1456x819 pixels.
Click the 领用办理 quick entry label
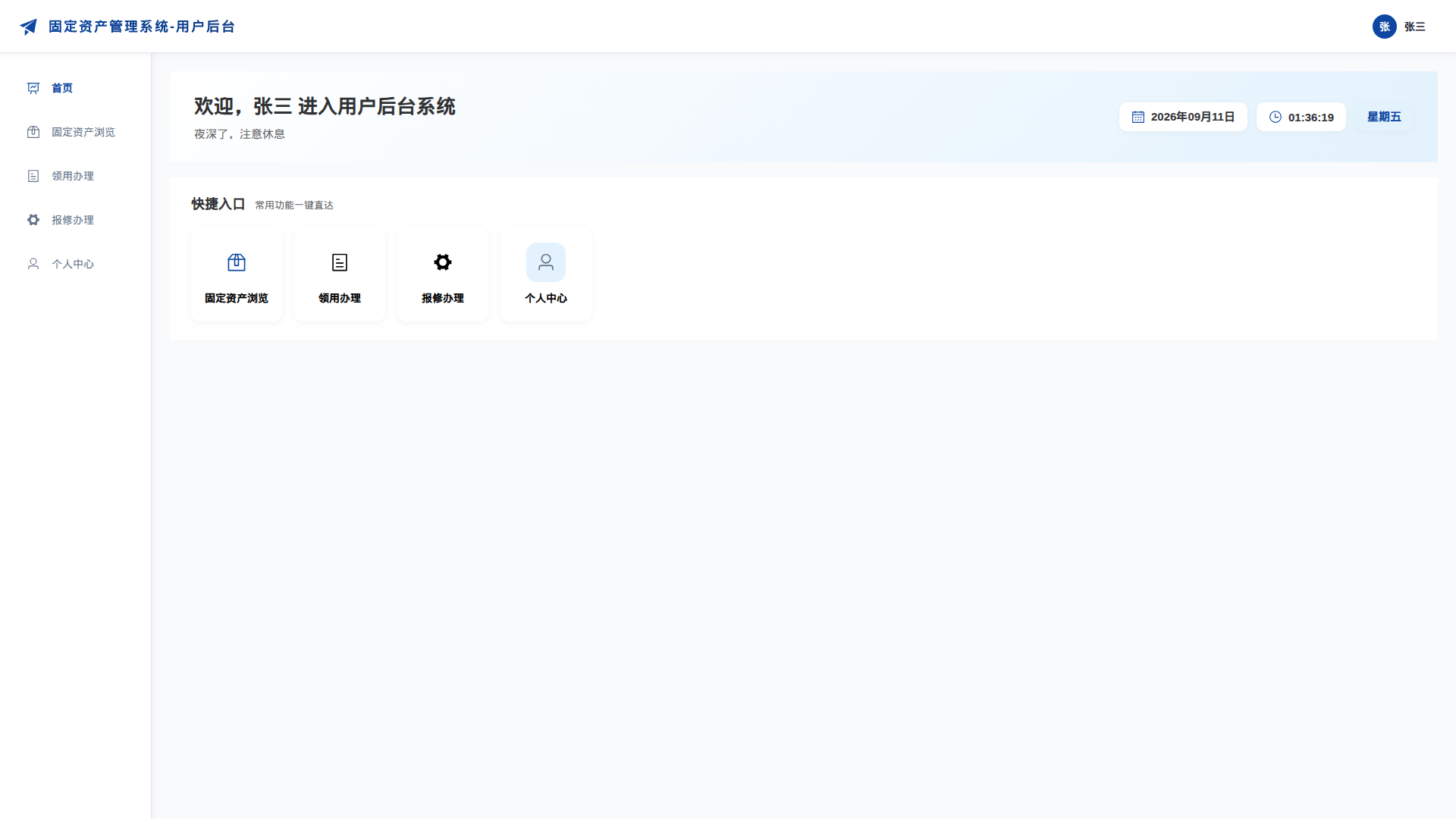tap(340, 298)
